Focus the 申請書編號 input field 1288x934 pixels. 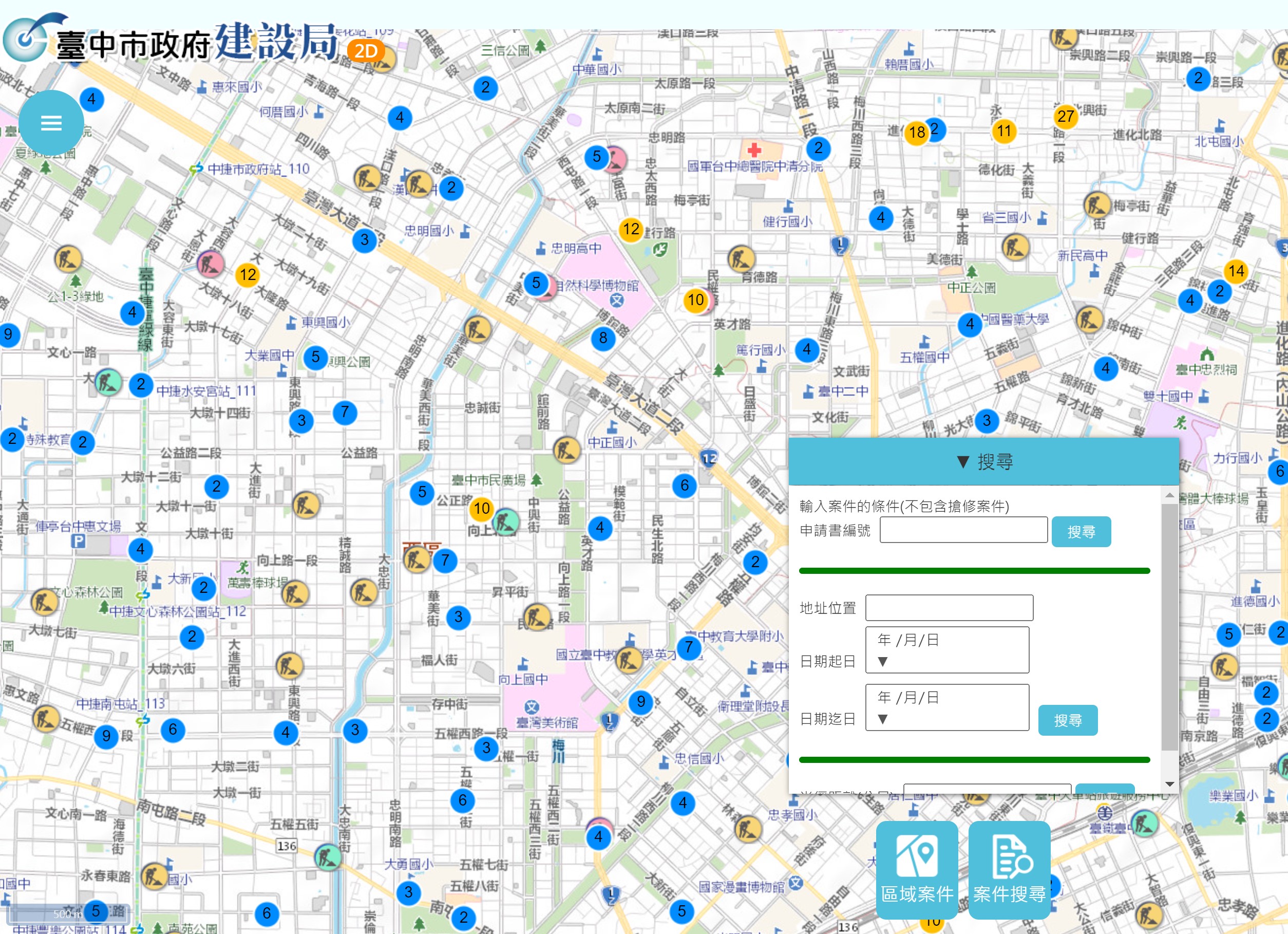[x=964, y=530]
